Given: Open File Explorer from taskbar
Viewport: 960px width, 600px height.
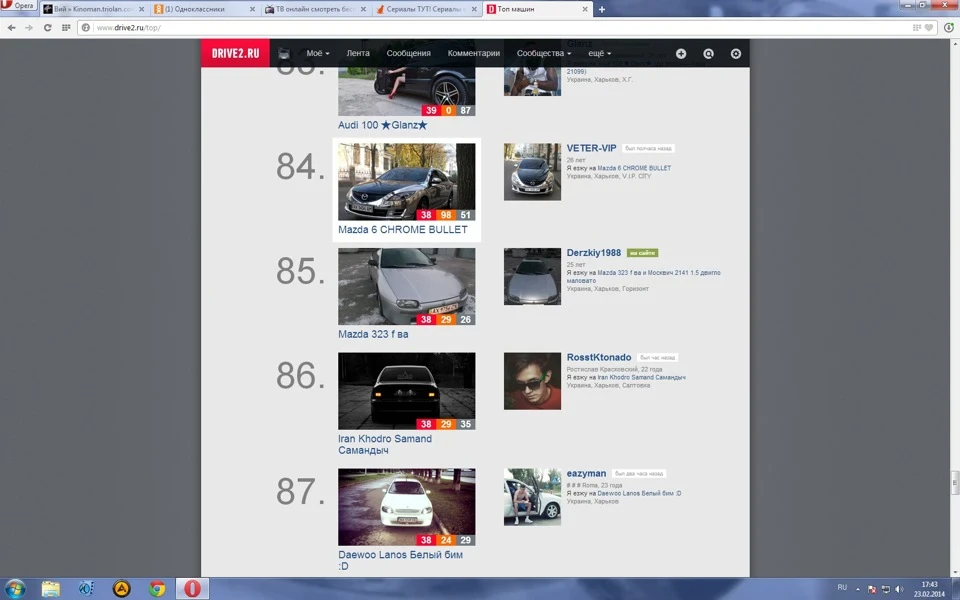Looking at the screenshot, I should [x=50, y=588].
